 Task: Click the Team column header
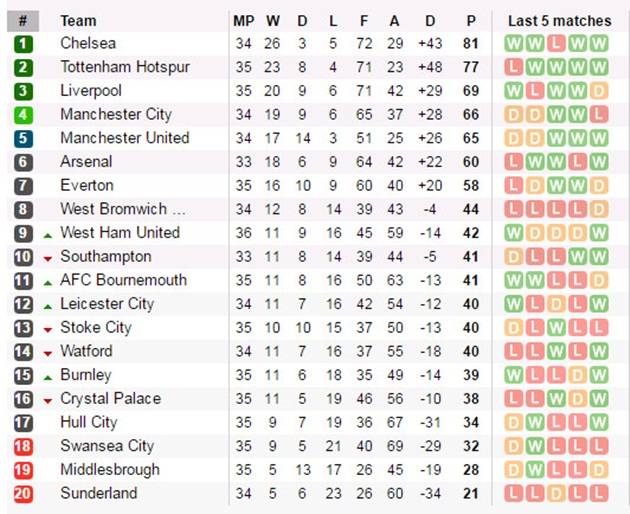[x=78, y=20]
